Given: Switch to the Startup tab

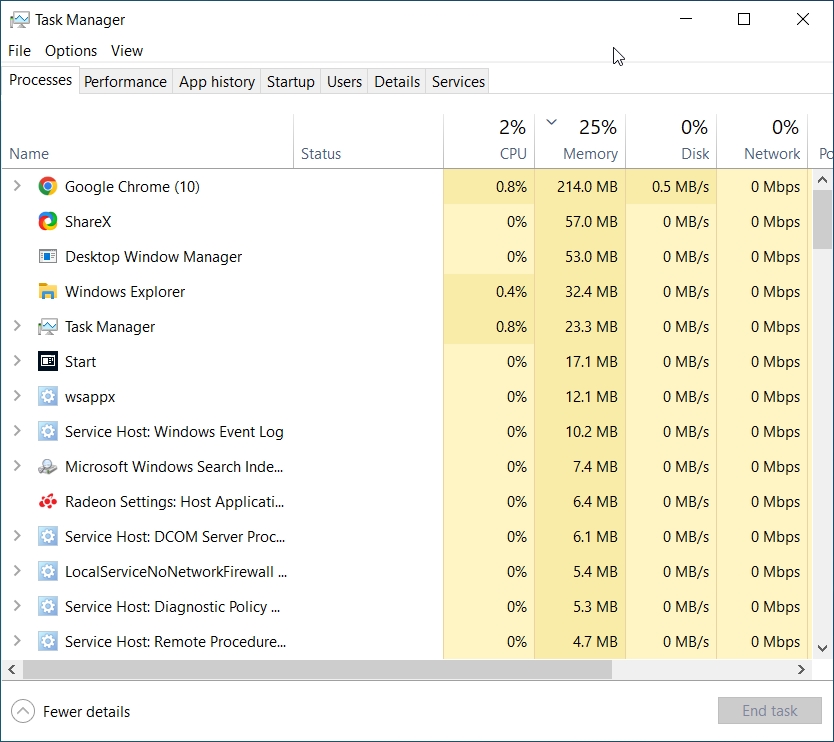Looking at the screenshot, I should click(x=290, y=81).
